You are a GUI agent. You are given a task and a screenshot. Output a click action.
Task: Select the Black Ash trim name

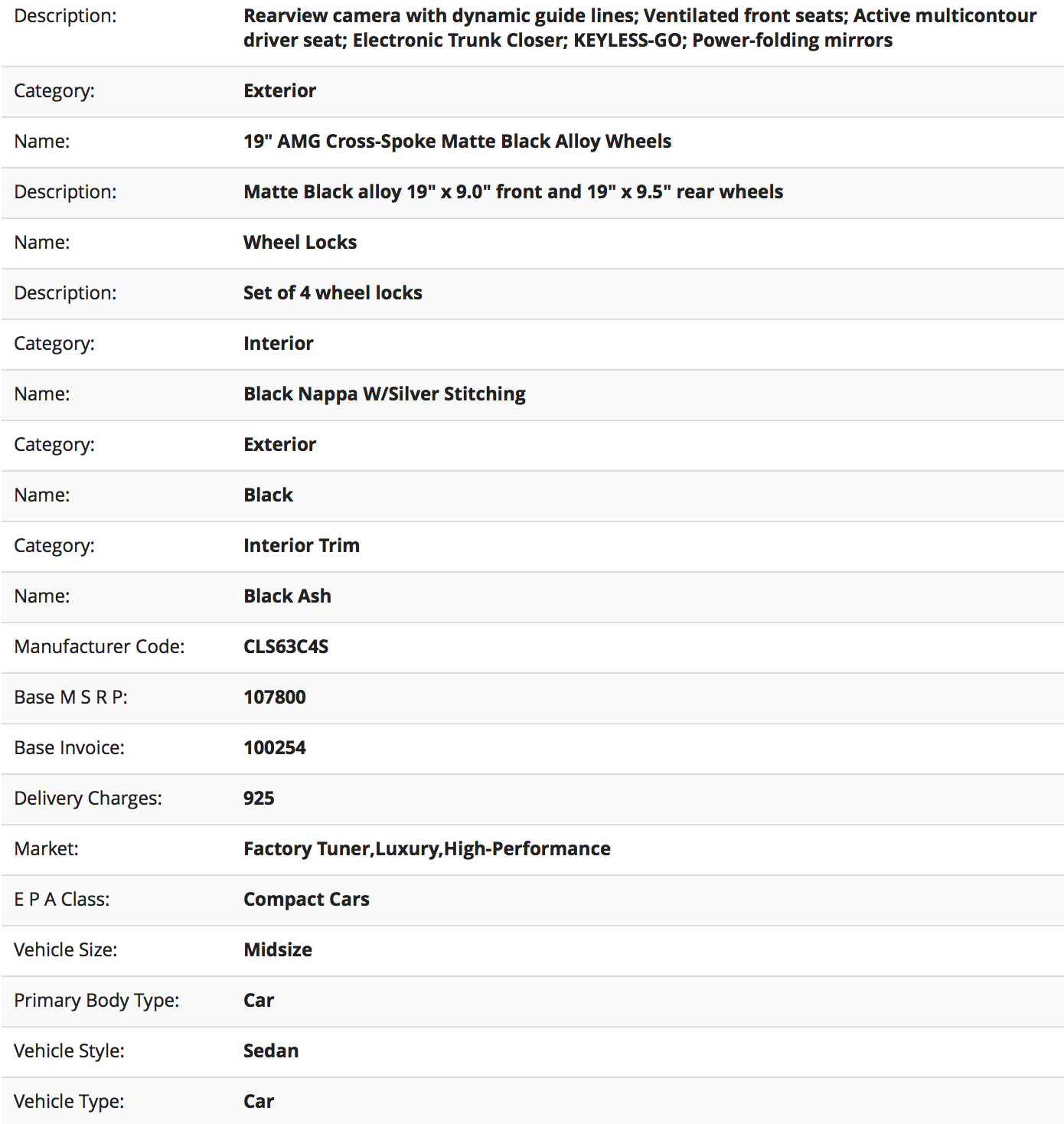287,596
